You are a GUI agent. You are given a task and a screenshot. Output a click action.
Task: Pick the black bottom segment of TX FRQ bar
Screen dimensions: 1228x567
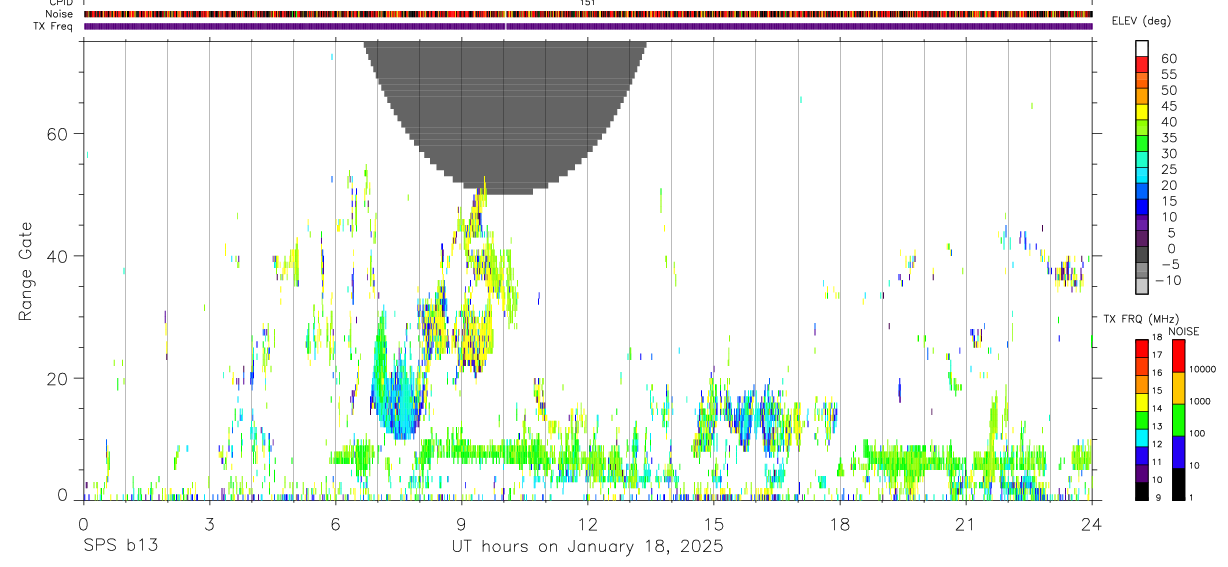1142,491
